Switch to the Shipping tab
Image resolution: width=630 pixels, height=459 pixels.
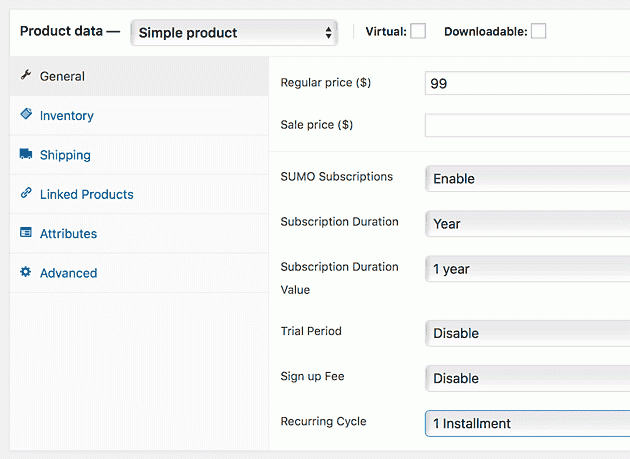[x=139, y=155]
